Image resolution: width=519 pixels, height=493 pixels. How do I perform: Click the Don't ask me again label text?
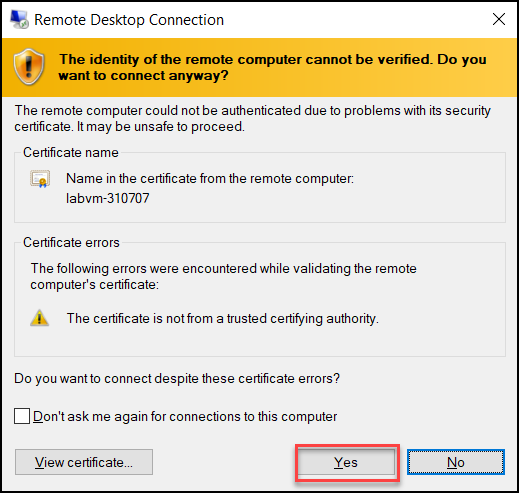coord(185,417)
